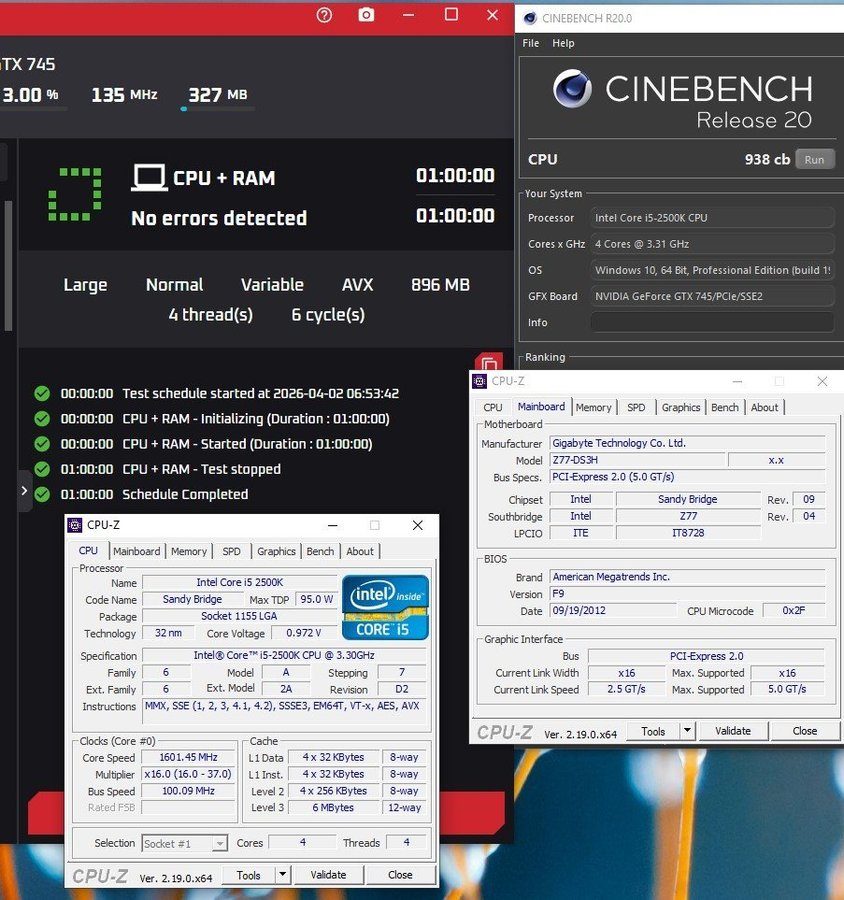Open Tools dropdown arrow in processor CPU-Z window
Screen dimensions: 844x900
(283, 875)
